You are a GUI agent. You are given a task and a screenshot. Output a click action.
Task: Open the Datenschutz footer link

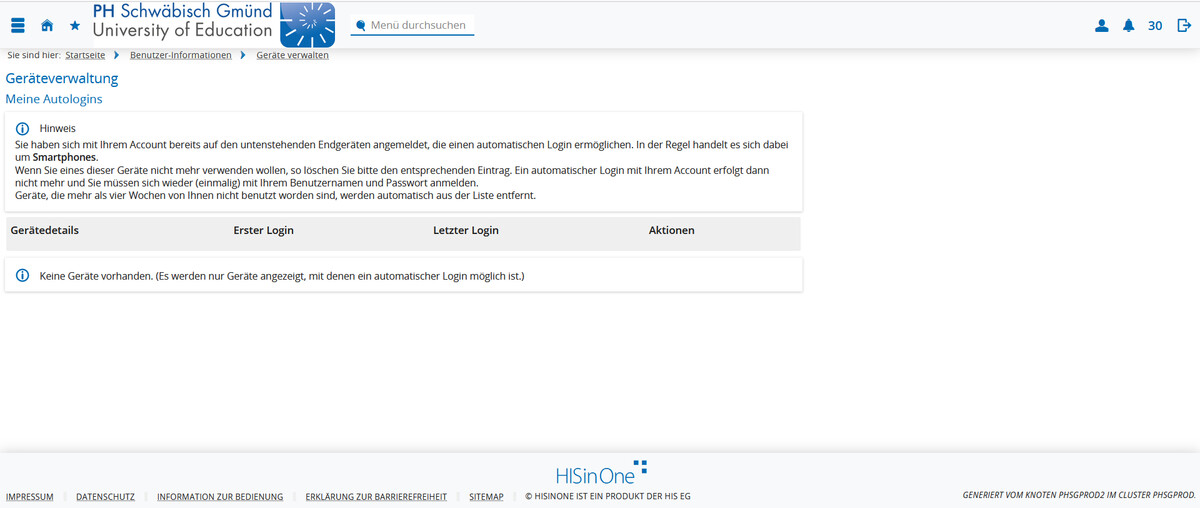105,496
